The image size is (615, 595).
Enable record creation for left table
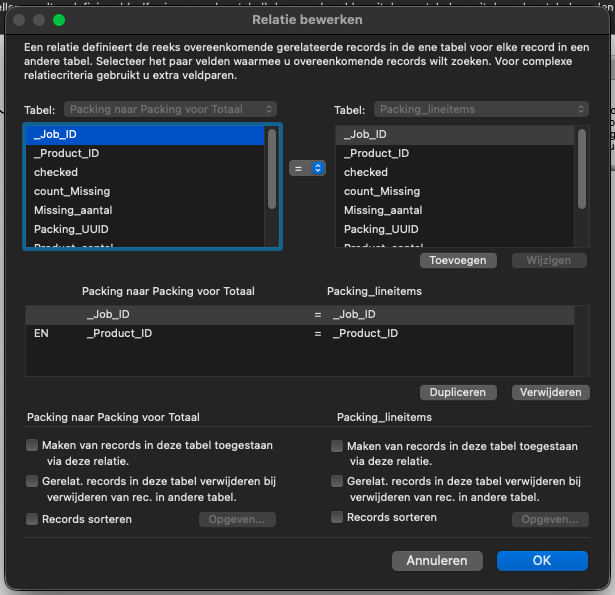click(33, 445)
